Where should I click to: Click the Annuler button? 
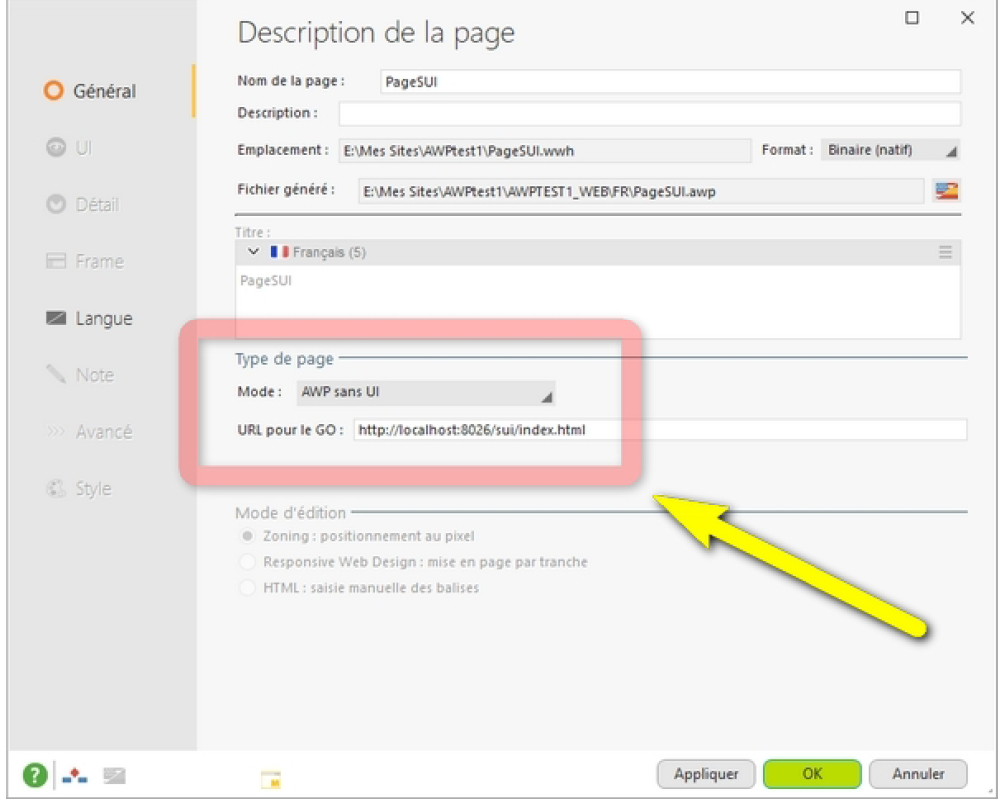coord(918,774)
